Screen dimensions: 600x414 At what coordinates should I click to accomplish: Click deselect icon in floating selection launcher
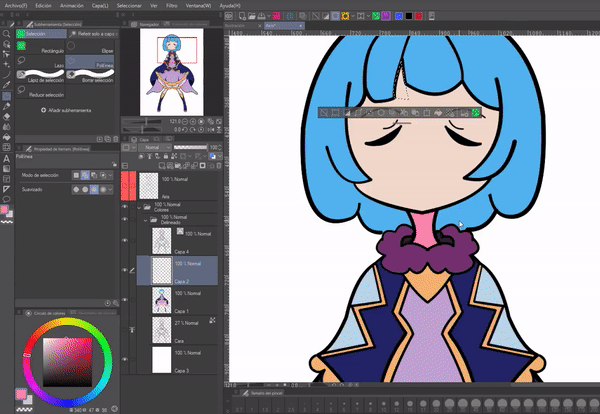324,112
